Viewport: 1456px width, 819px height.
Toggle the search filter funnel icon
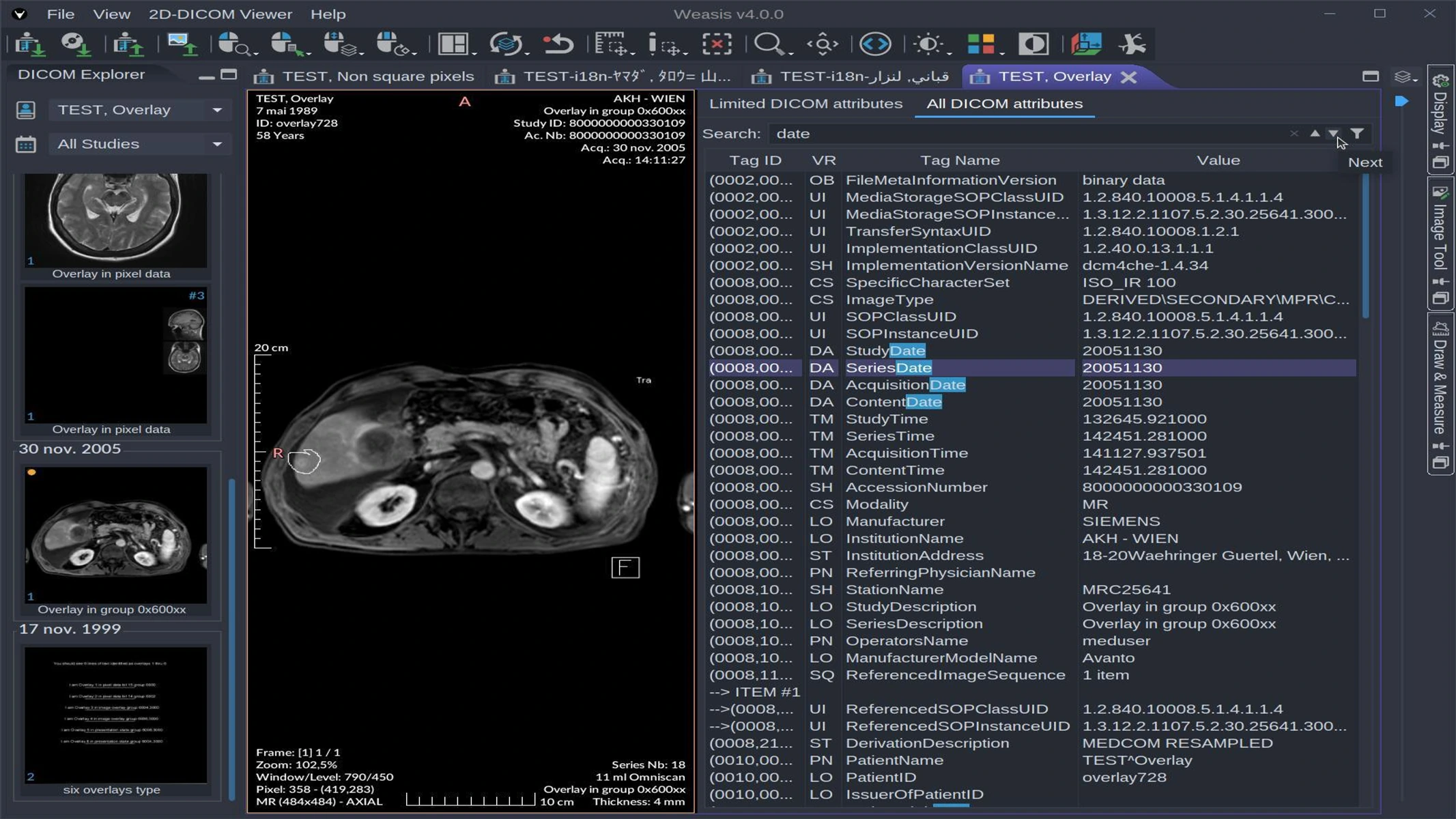pyautogui.click(x=1358, y=133)
